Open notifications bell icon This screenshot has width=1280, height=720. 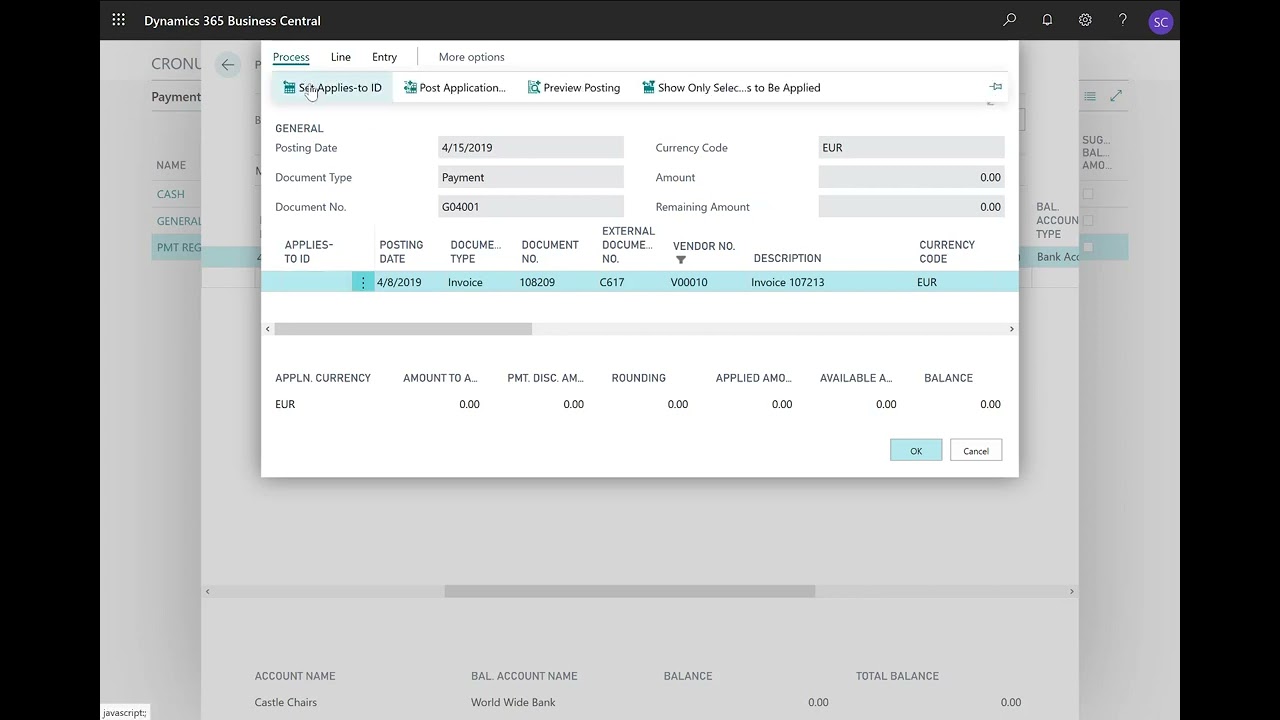(1047, 20)
